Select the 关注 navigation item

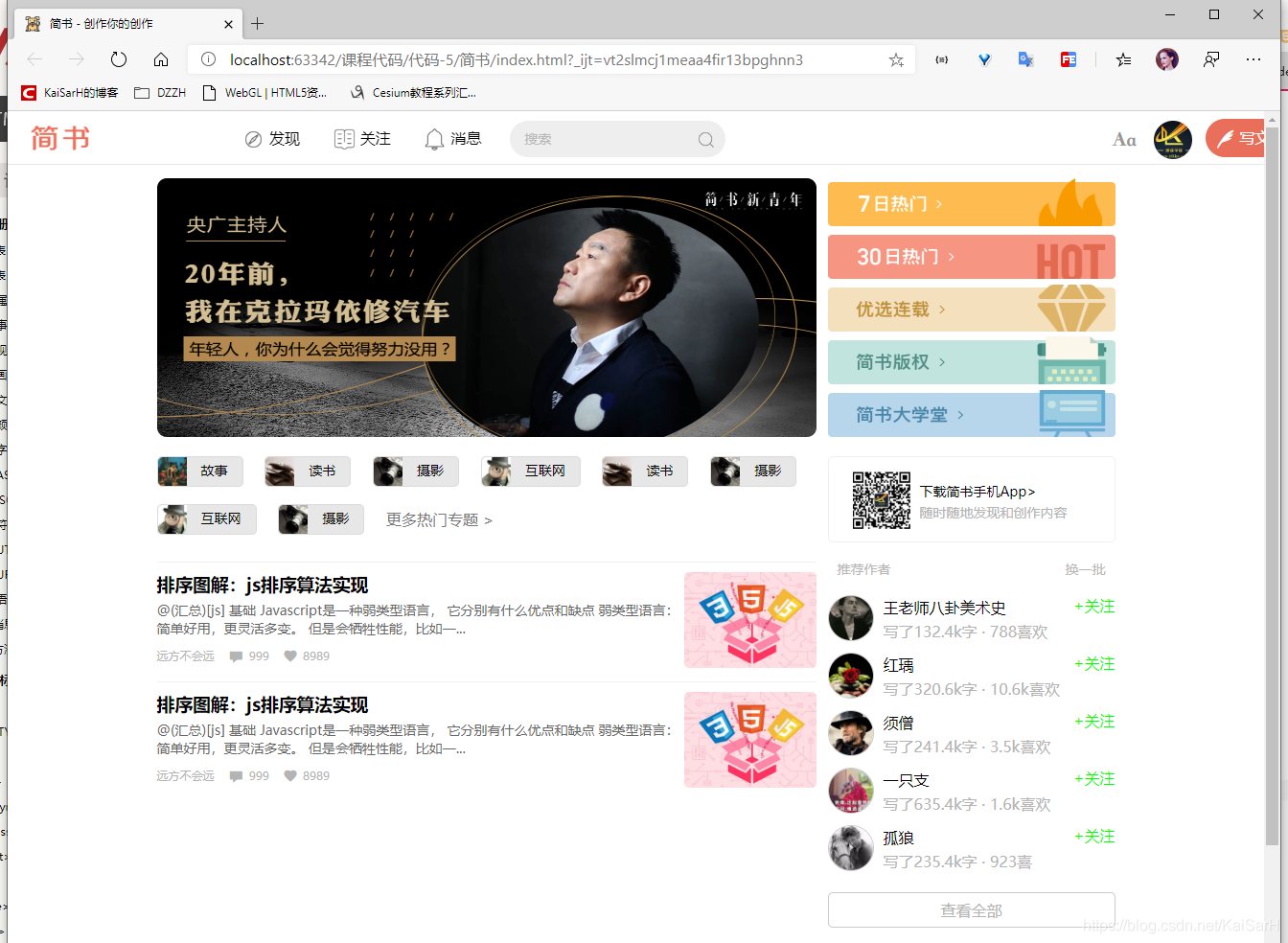coord(362,139)
